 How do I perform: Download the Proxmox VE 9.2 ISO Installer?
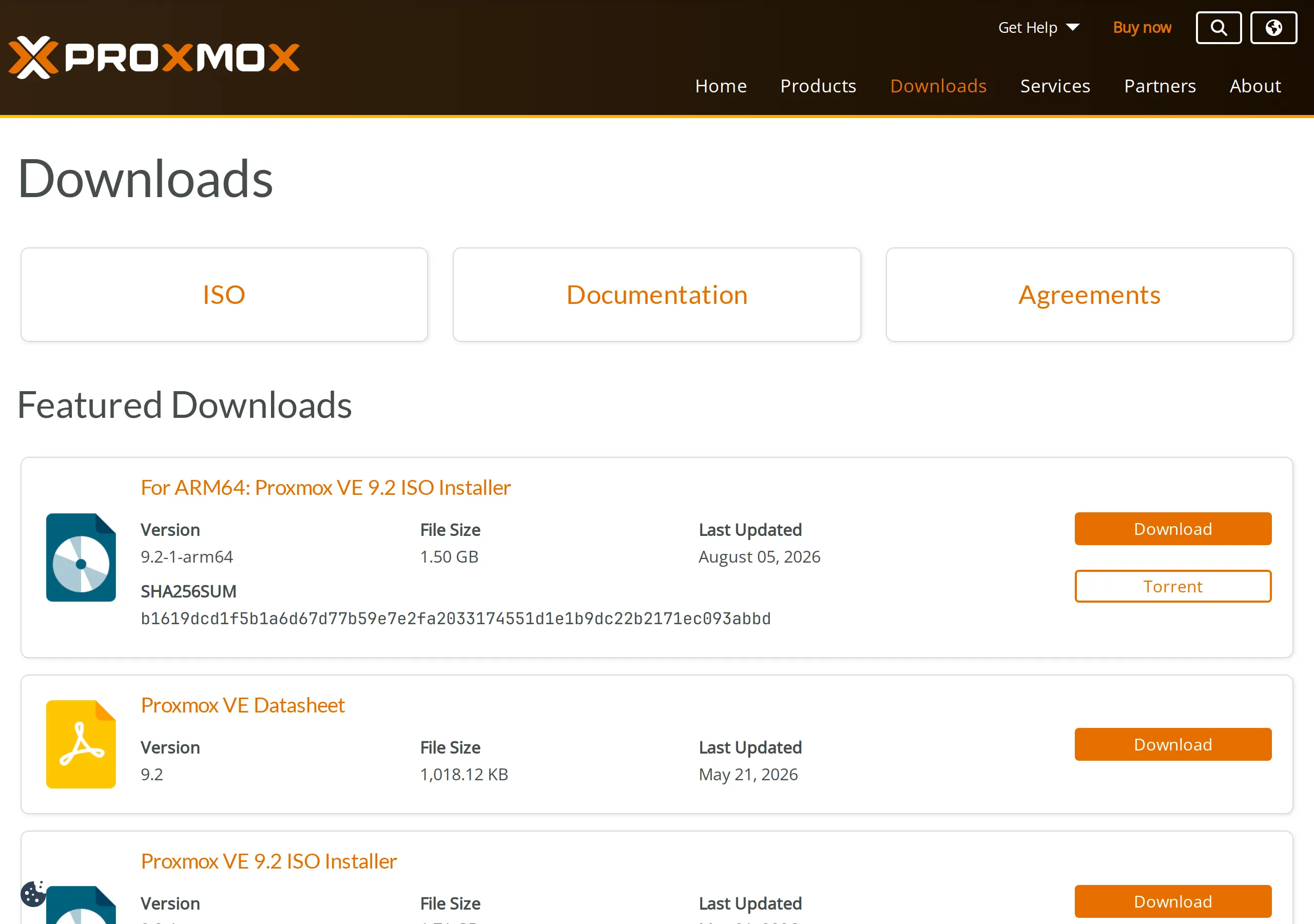[x=1173, y=902]
